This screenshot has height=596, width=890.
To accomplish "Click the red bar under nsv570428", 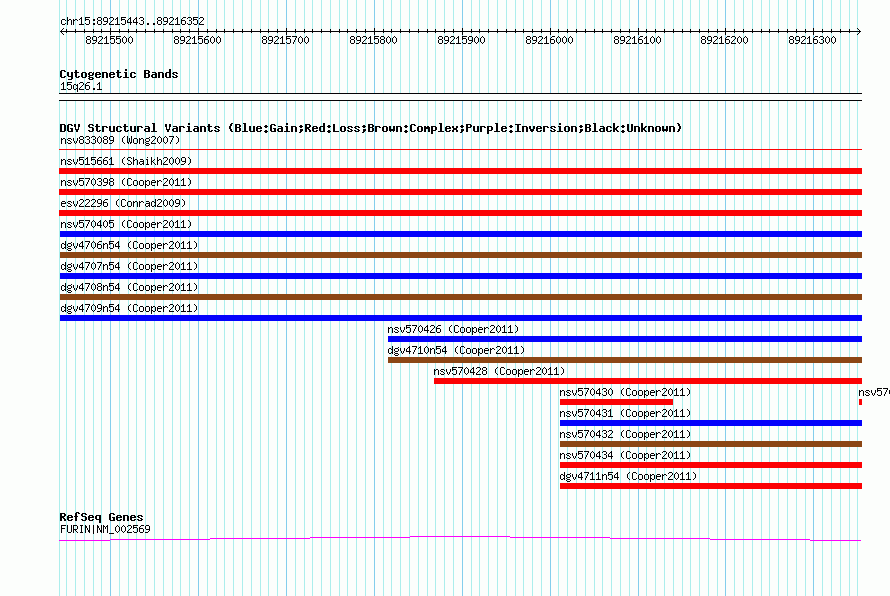I will click(648, 381).
